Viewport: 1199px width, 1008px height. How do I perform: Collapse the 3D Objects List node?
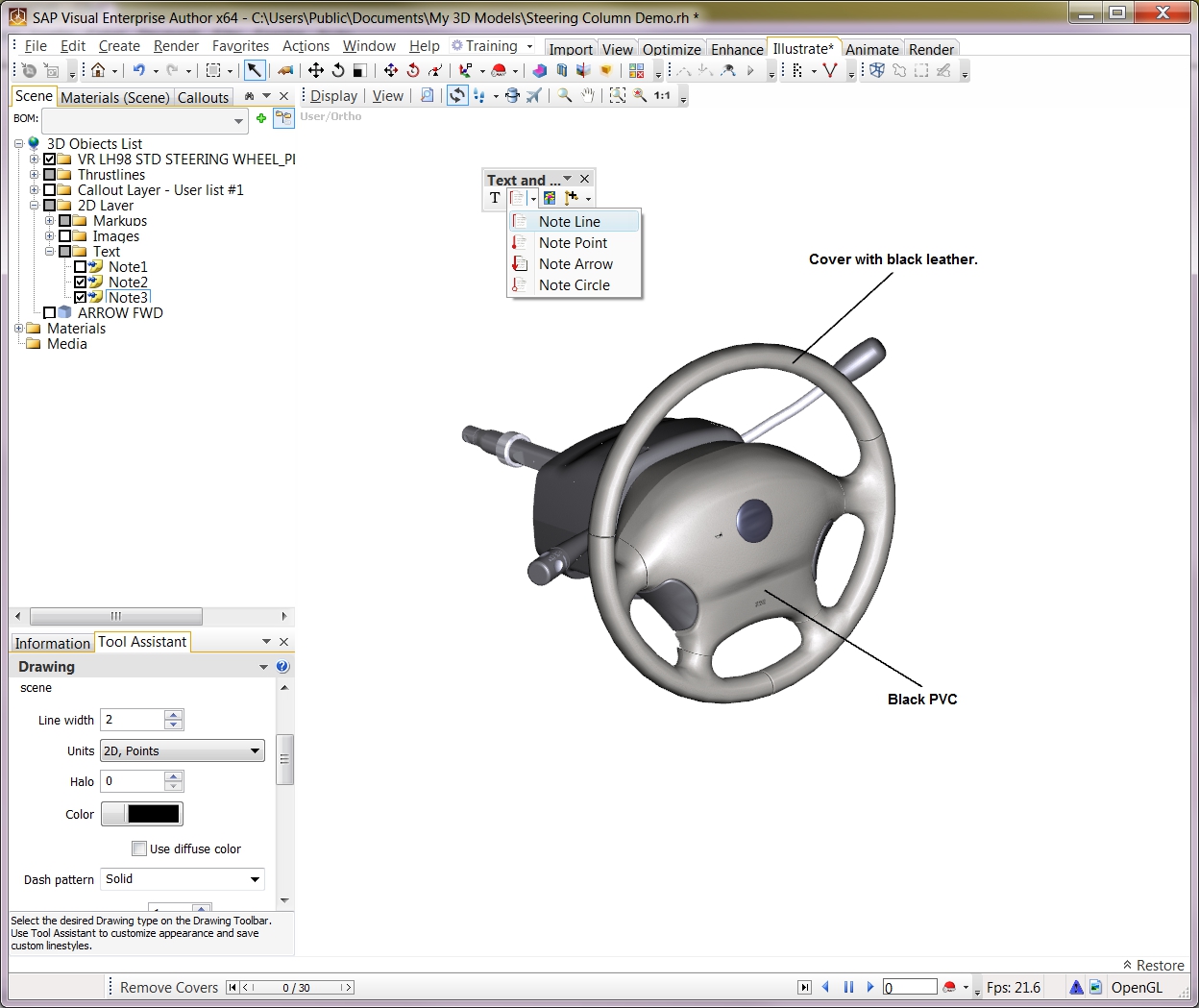[x=18, y=144]
